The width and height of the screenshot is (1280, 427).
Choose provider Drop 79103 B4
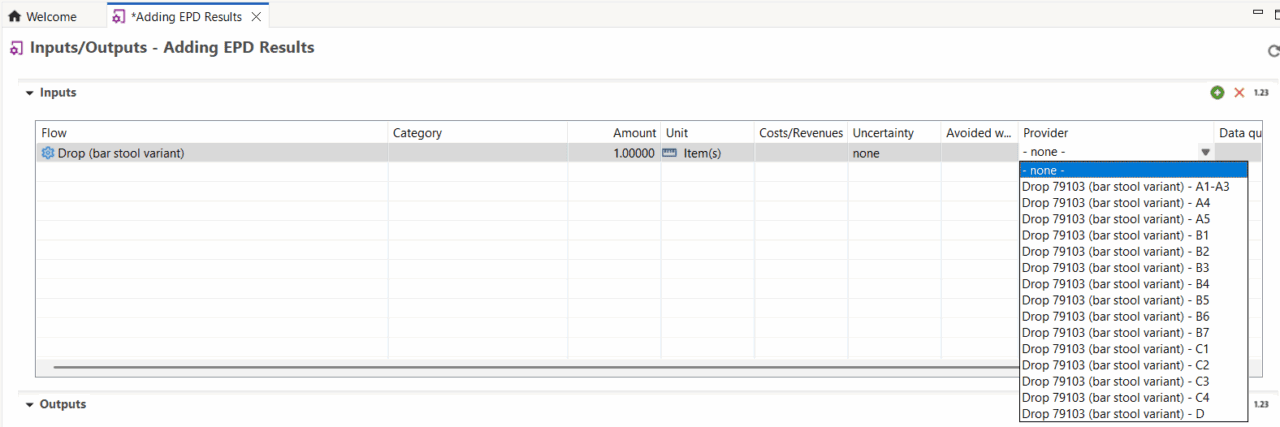tap(1133, 284)
